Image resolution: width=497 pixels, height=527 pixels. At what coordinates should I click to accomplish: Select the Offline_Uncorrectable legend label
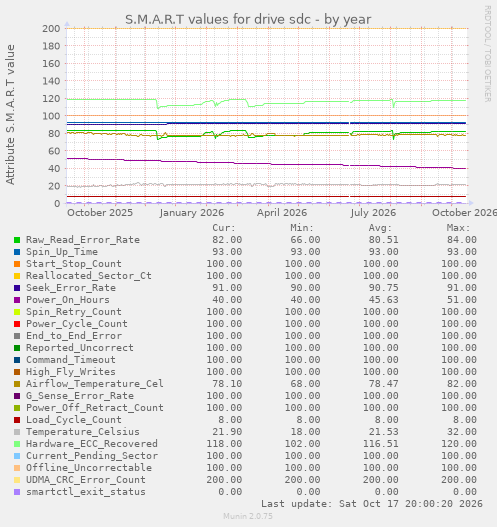pos(89,468)
